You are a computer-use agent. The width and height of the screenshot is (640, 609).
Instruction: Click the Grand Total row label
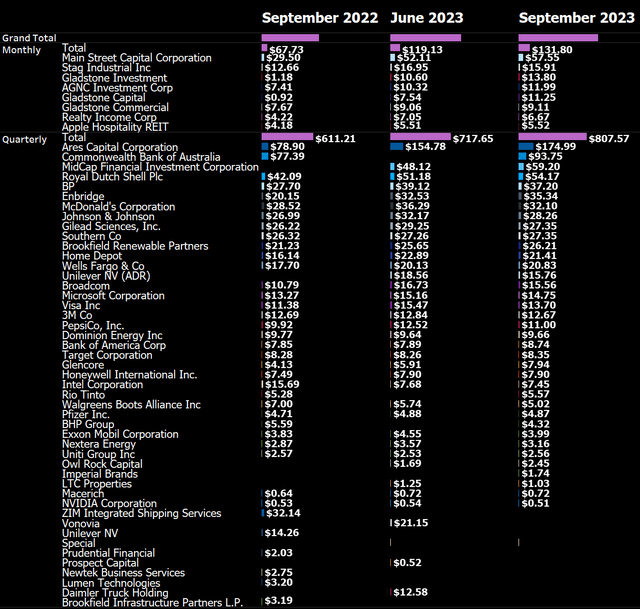coord(29,38)
